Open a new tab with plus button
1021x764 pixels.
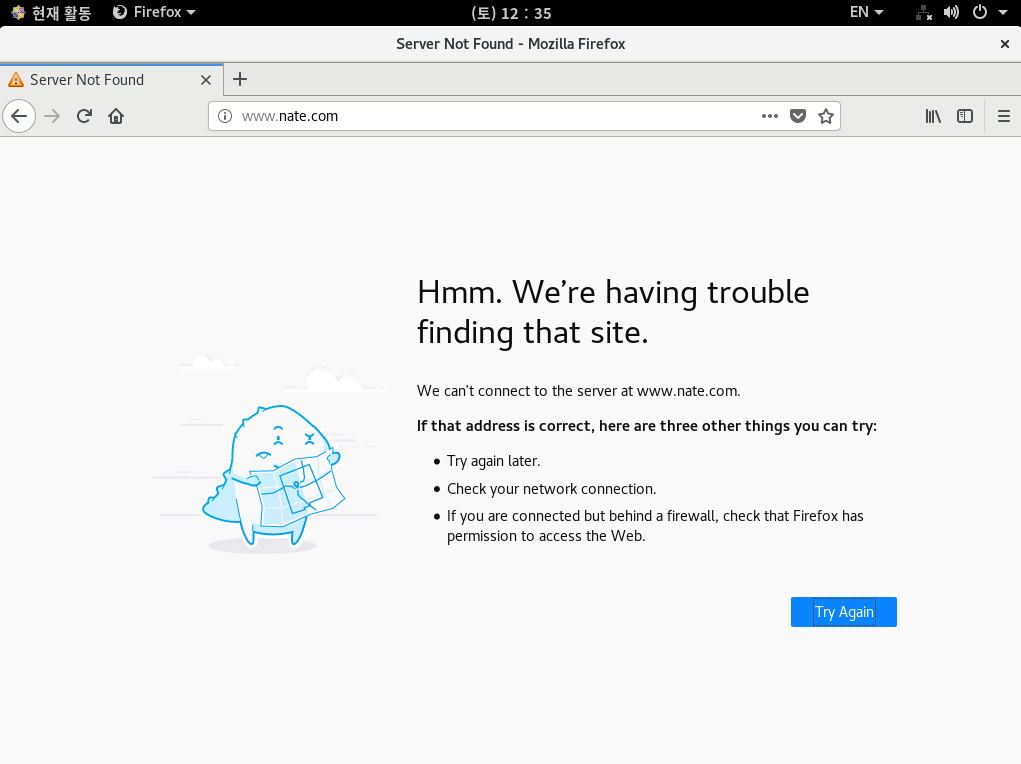click(x=240, y=79)
